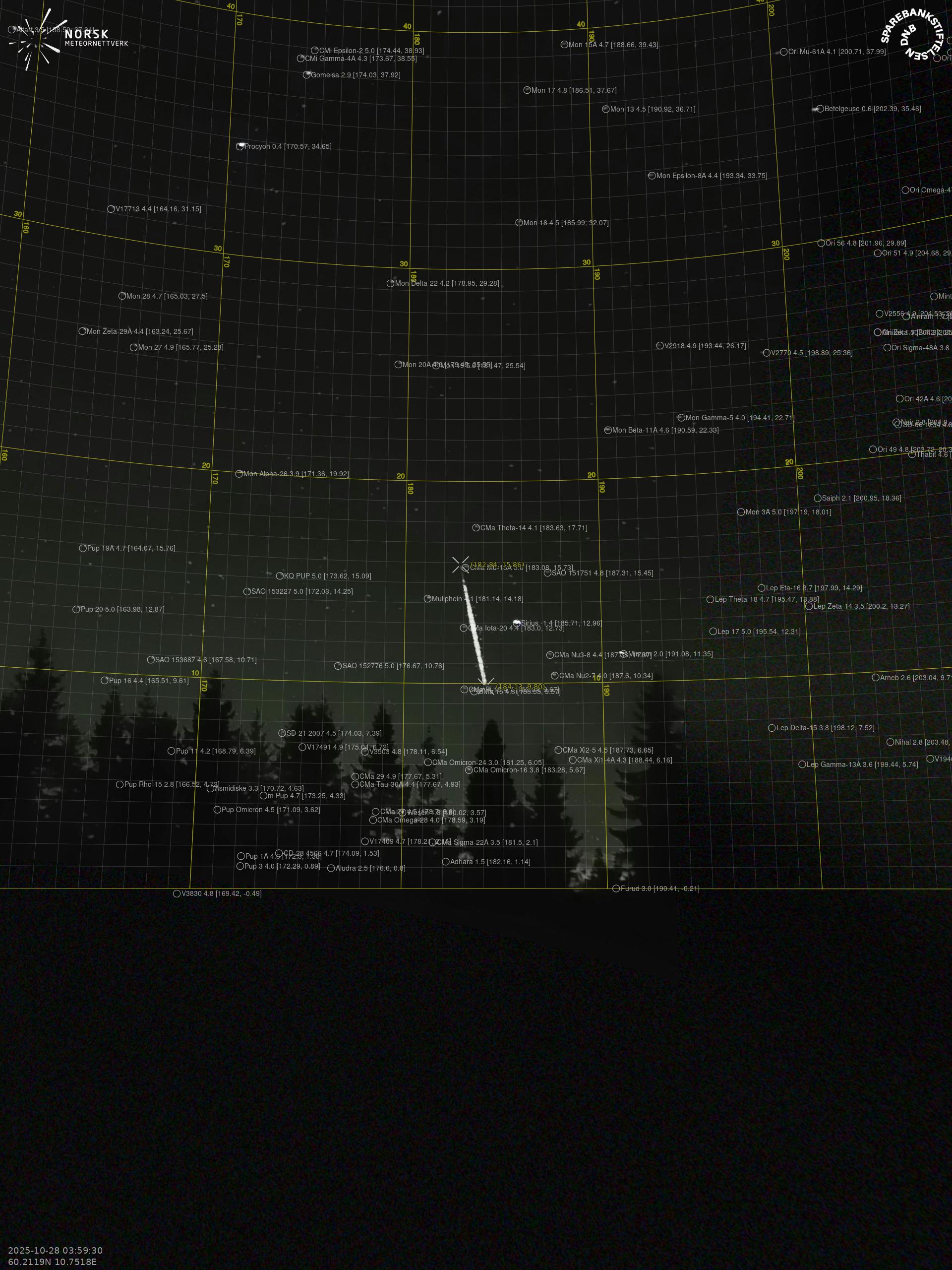Click the 60.2119N 10.7518E location text

click(52, 1262)
